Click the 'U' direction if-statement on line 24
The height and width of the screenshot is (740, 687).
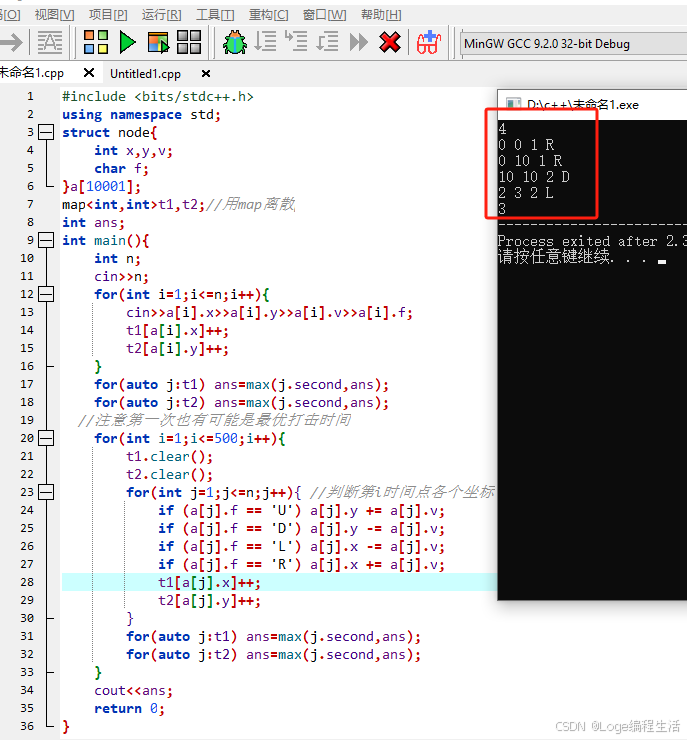[301, 510]
